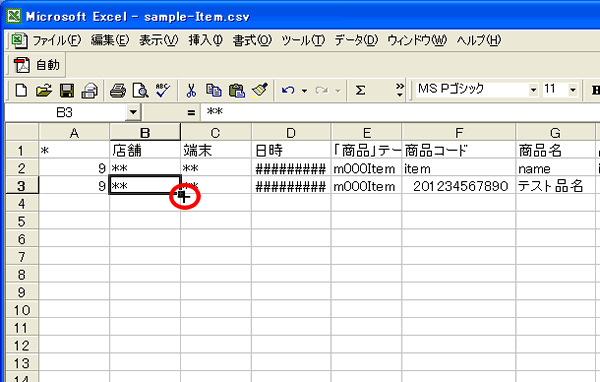The width and height of the screenshot is (600, 382).
Task: Click the formula bar showing **
Action: (400, 113)
